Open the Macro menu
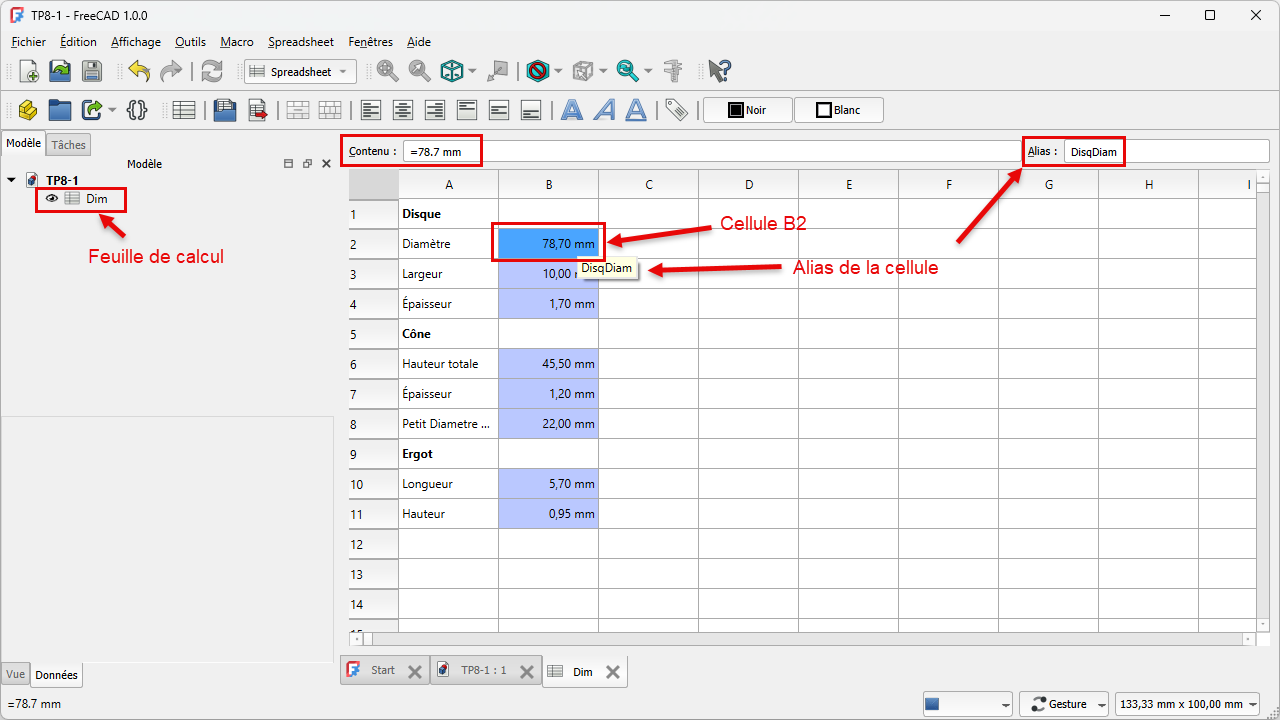Screen dimensions: 1280x720 (236, 42)
